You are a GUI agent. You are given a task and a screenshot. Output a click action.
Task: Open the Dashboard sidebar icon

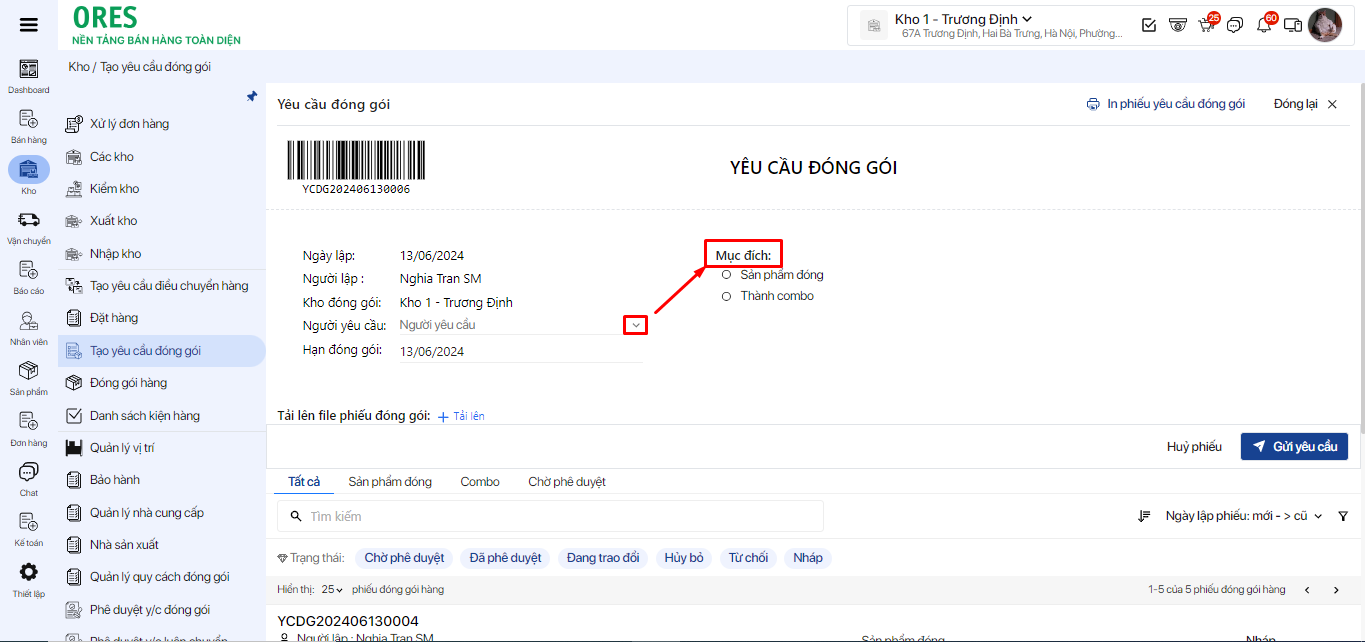(29, 70)
